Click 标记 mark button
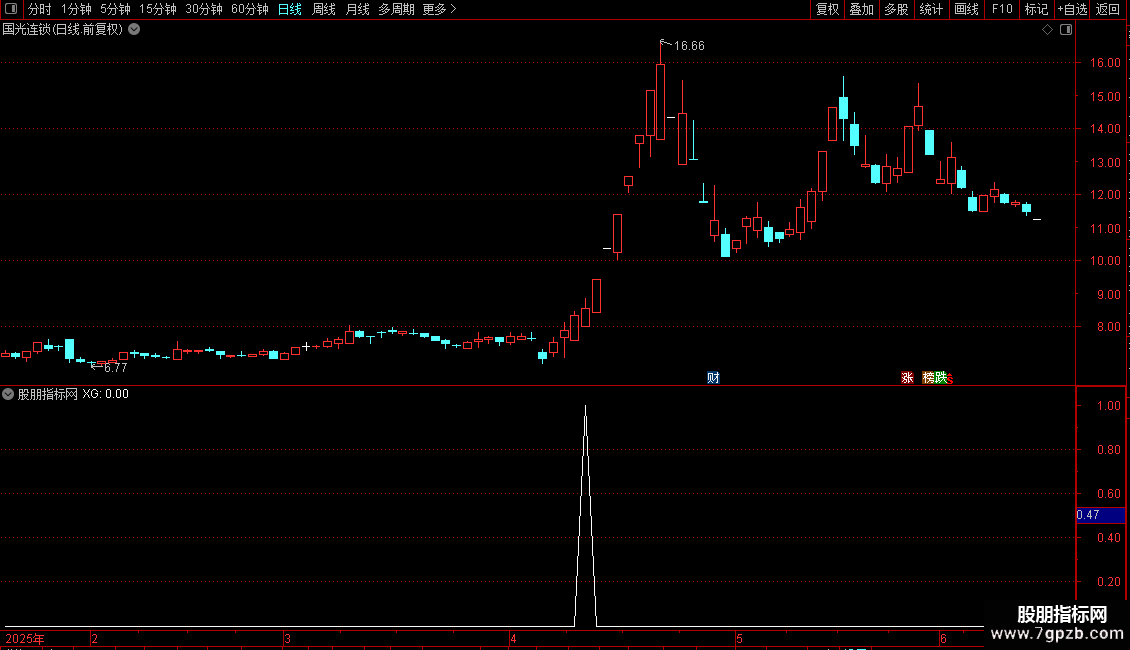The width and height of the screenshot is (1130, 650). click(1036, 9)
